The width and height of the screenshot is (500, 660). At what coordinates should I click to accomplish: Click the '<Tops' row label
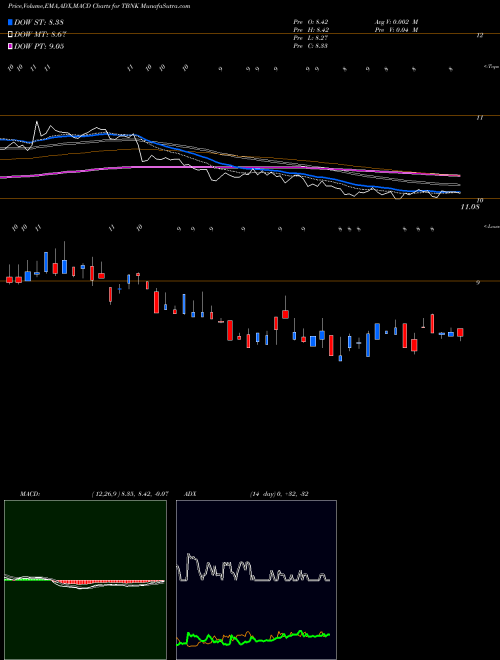tap(491, 67)
